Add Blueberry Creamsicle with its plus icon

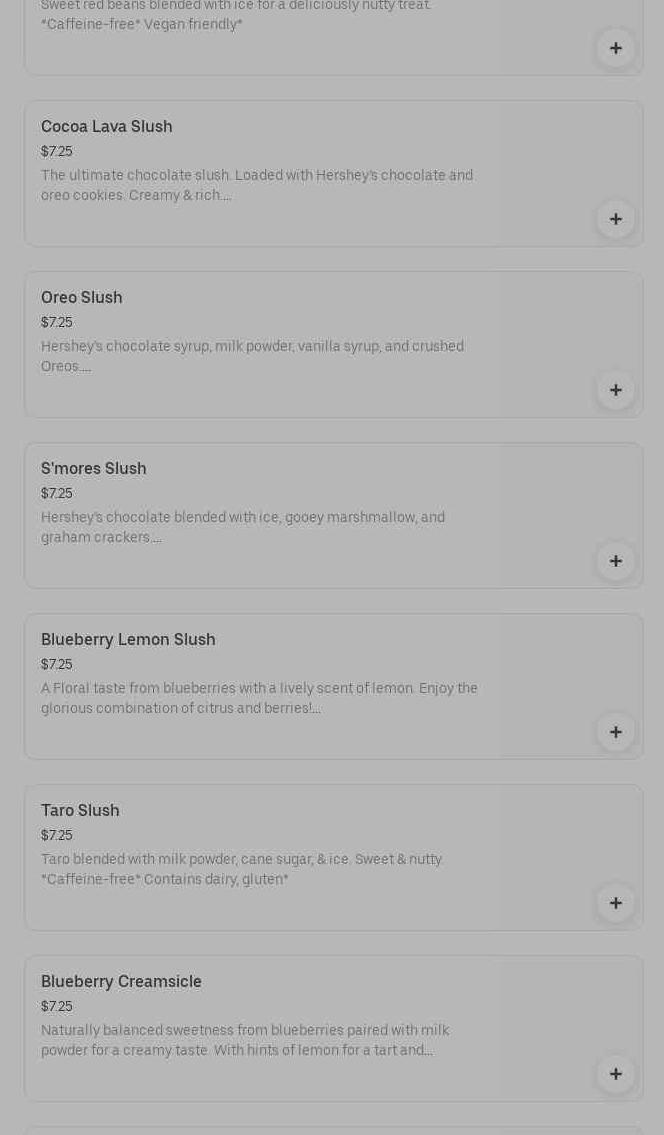(615, 1074)
